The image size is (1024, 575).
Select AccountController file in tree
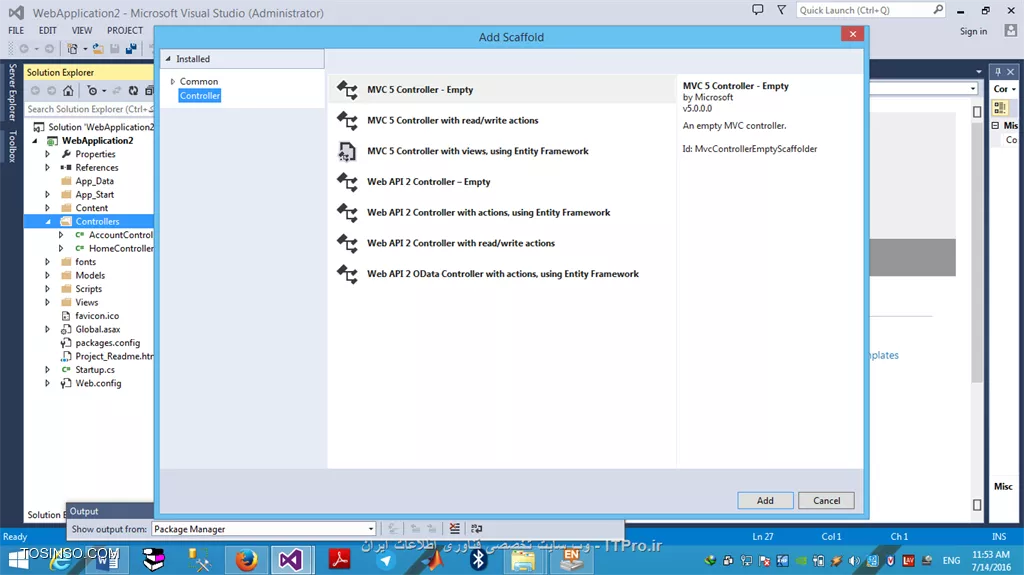coord(121,235)
